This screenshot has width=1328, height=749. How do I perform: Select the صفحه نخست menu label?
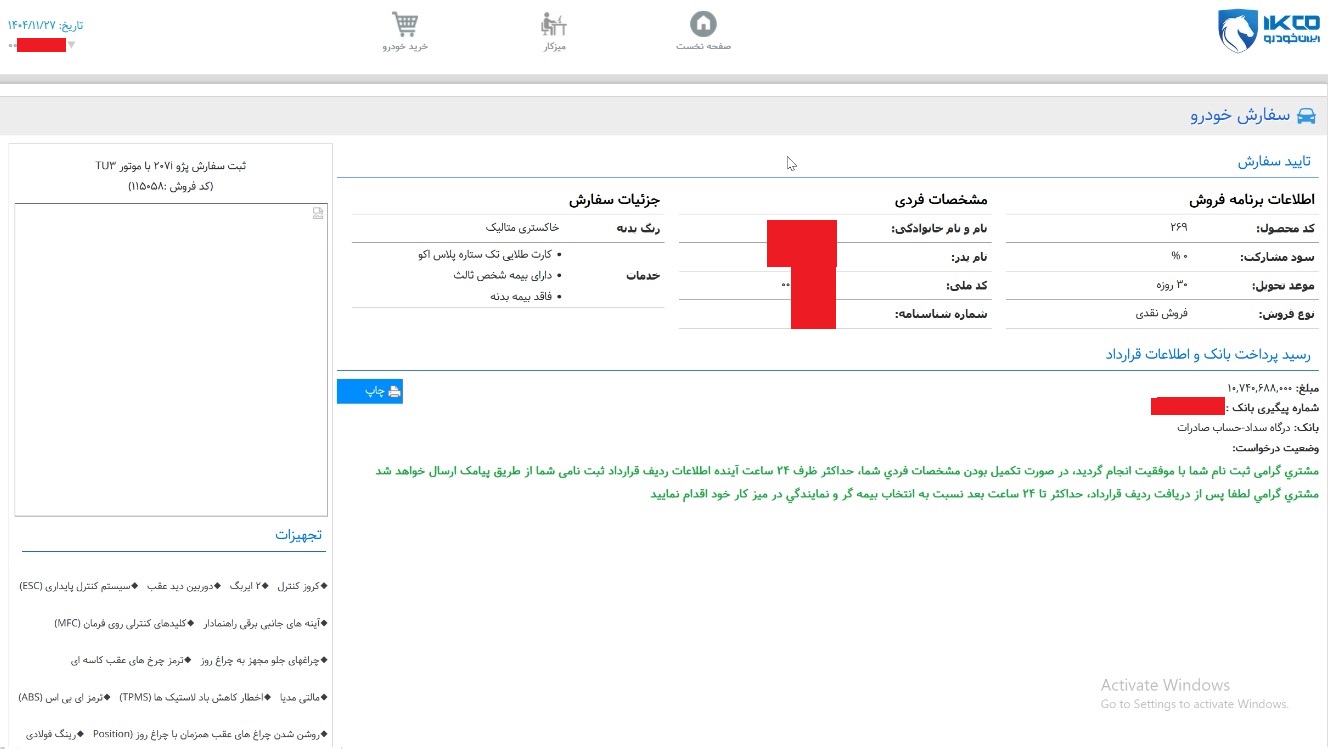[x=704, y=47]
